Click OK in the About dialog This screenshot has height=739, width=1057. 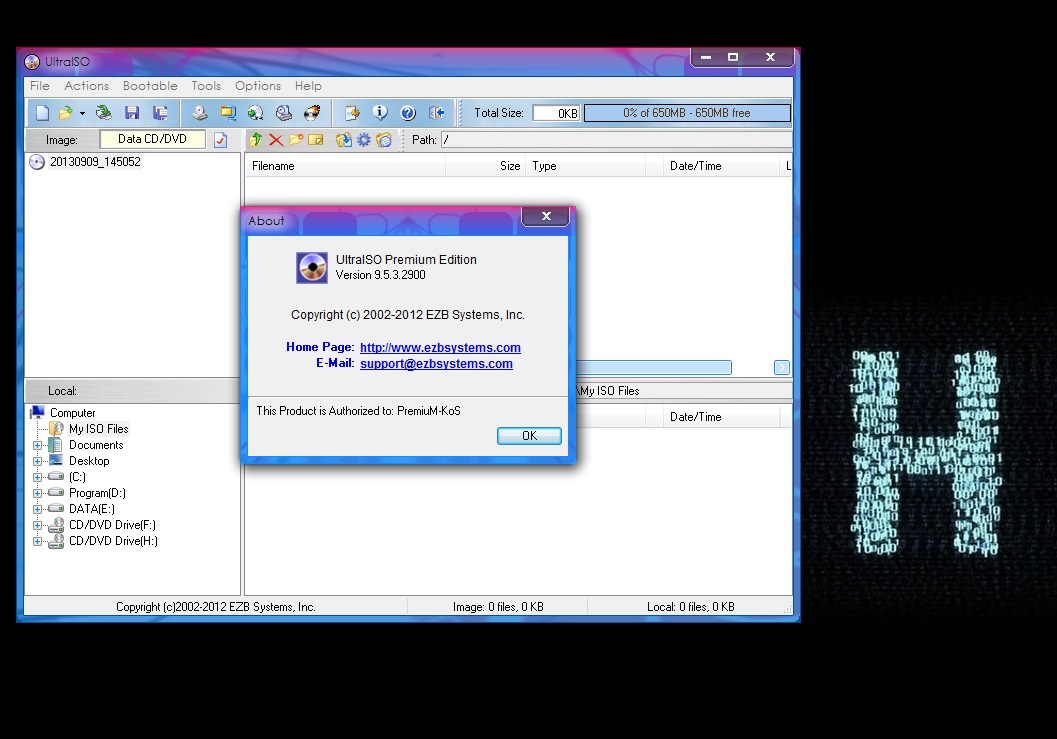[x=529, y=436]
